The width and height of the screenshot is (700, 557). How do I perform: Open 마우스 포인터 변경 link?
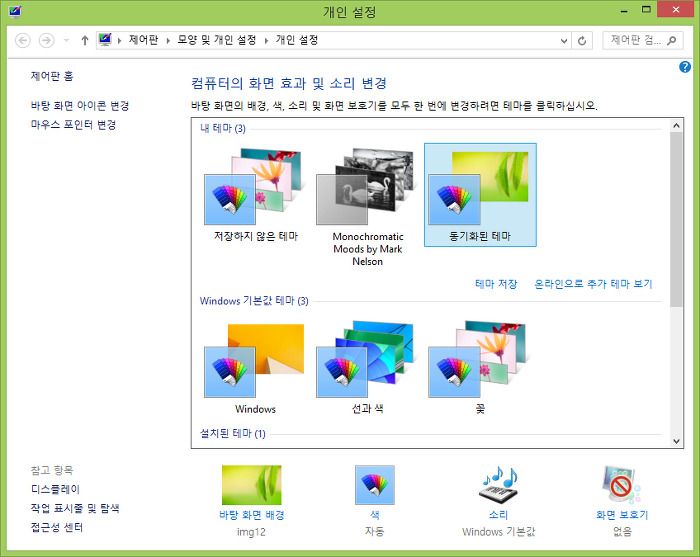(74, 125)
